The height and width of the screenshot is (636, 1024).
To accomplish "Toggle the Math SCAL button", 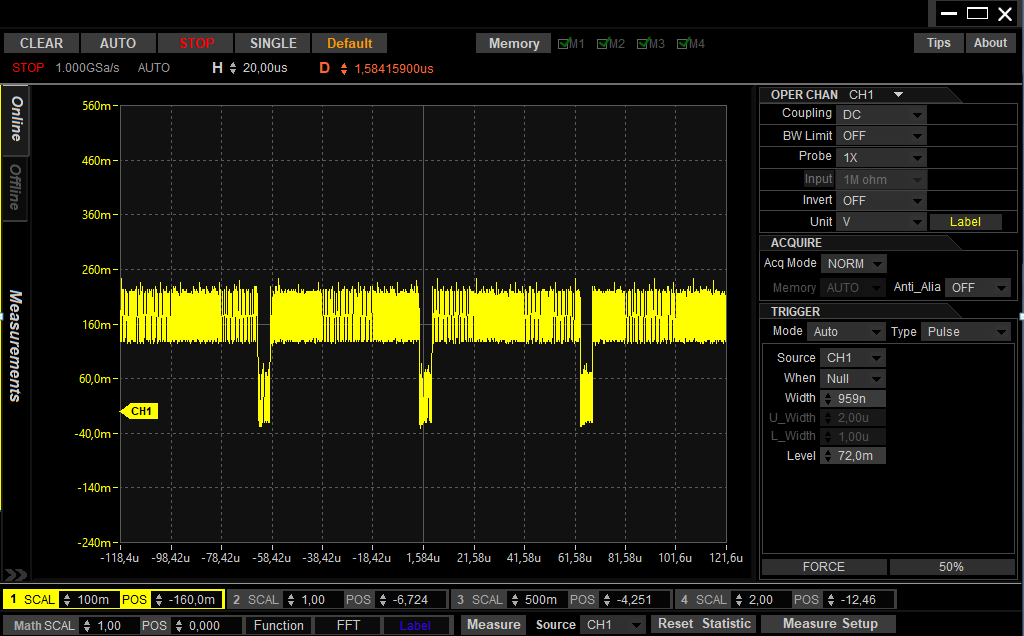I will 41,626.
